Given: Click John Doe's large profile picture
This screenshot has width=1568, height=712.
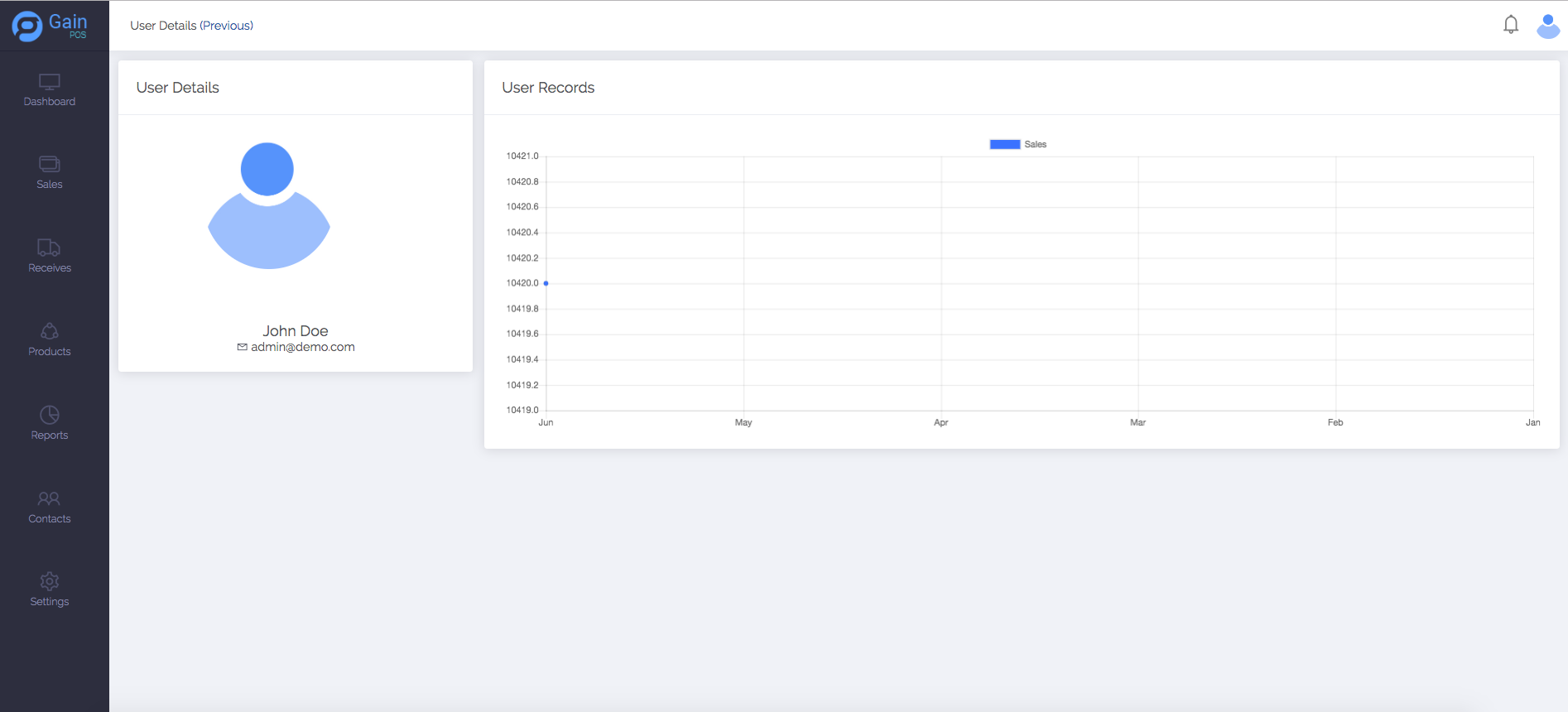Looking at the screenshot, I should click(268, 205).
